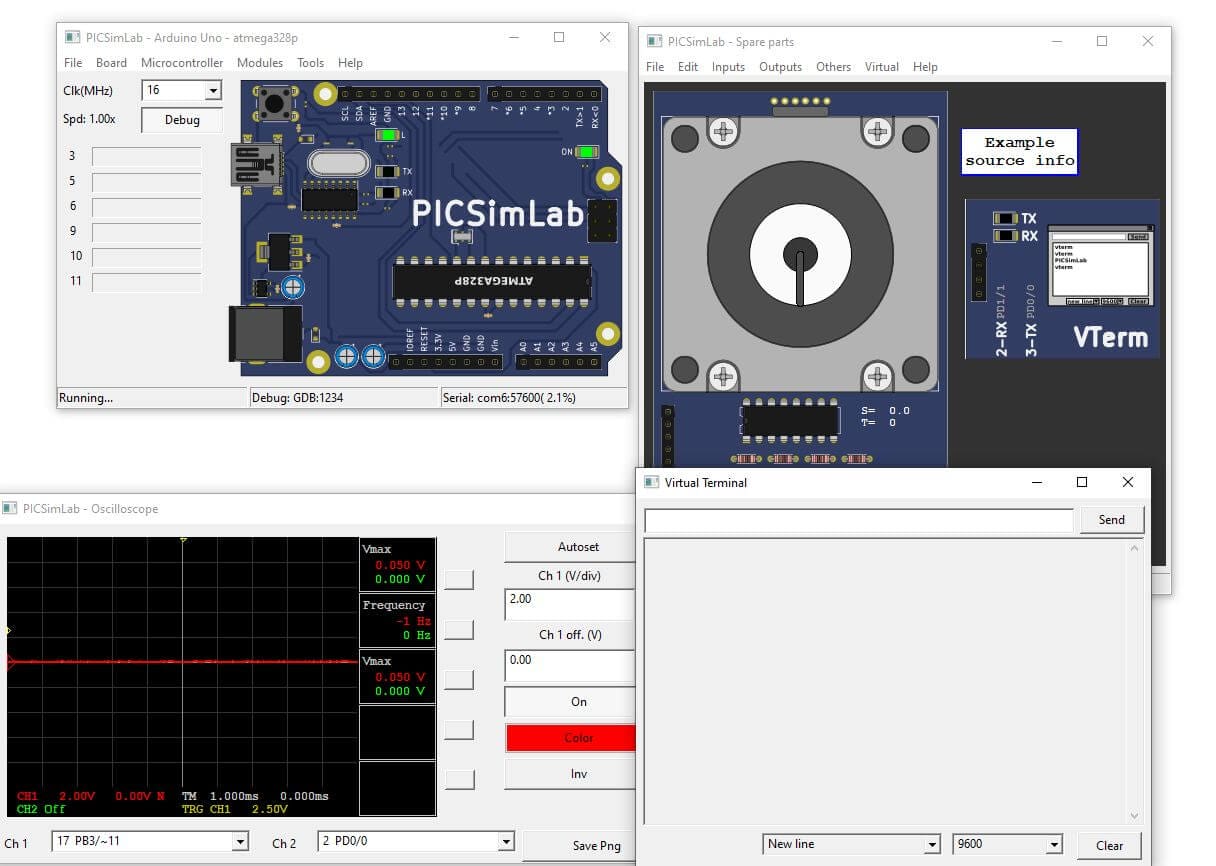Click the DC power jack on board

pyautogui.click(x=264, y=333)
